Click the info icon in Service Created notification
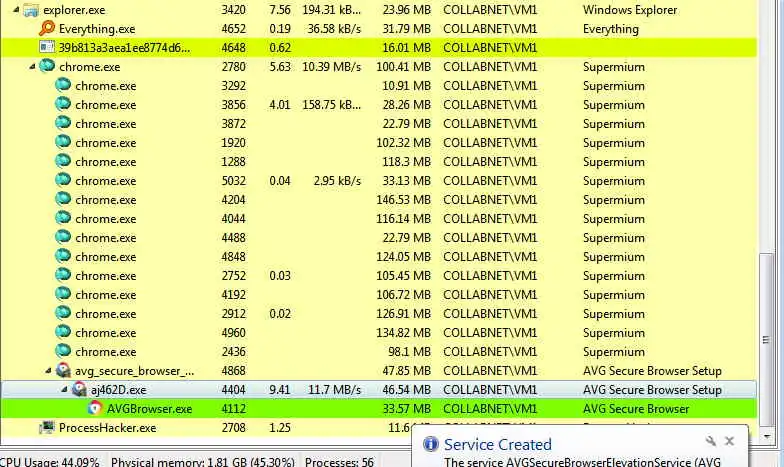The height and width of the screenshot is (467, 784). [430, 444]
